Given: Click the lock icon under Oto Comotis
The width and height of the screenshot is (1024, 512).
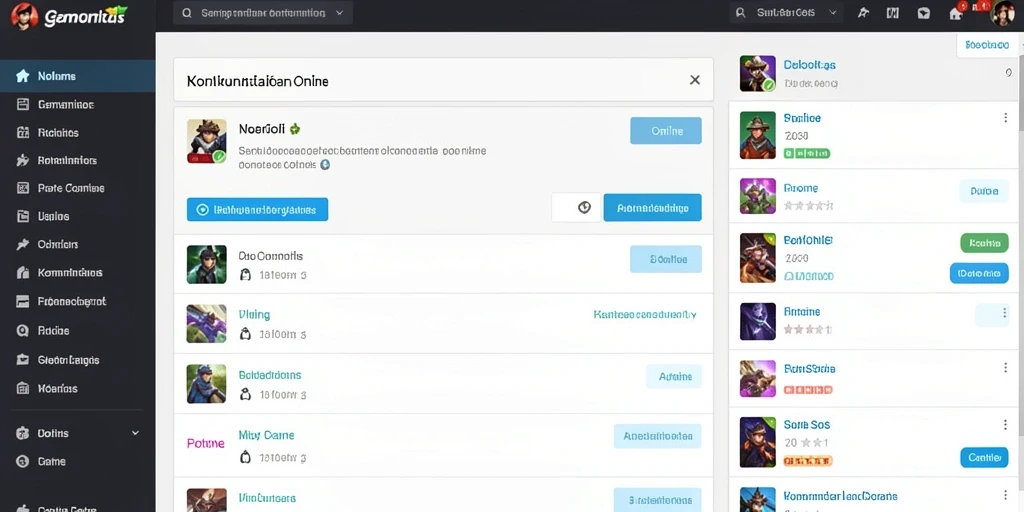Looking at the screenshot, I should (x=246, y=275).
